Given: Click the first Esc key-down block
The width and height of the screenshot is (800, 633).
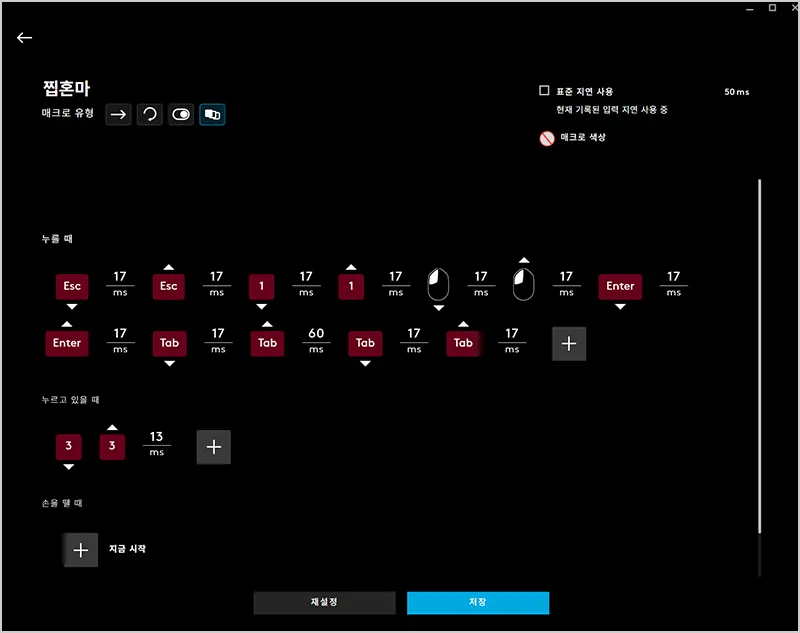Looking at the screenshot, I should pos(72,286).
